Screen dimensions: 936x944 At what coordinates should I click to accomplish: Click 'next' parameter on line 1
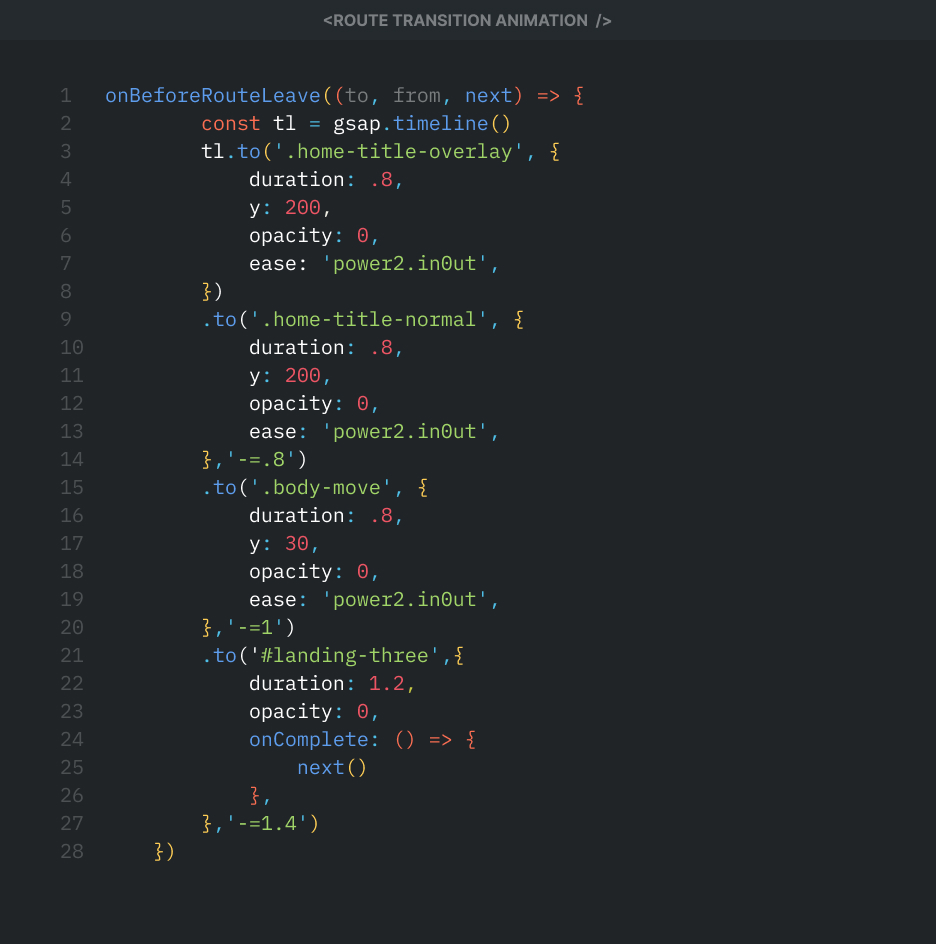click(x=488, y=96)
